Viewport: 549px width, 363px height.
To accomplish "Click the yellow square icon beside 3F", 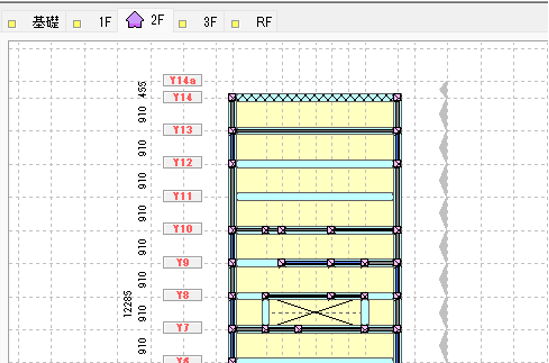I will click(182, 24).
